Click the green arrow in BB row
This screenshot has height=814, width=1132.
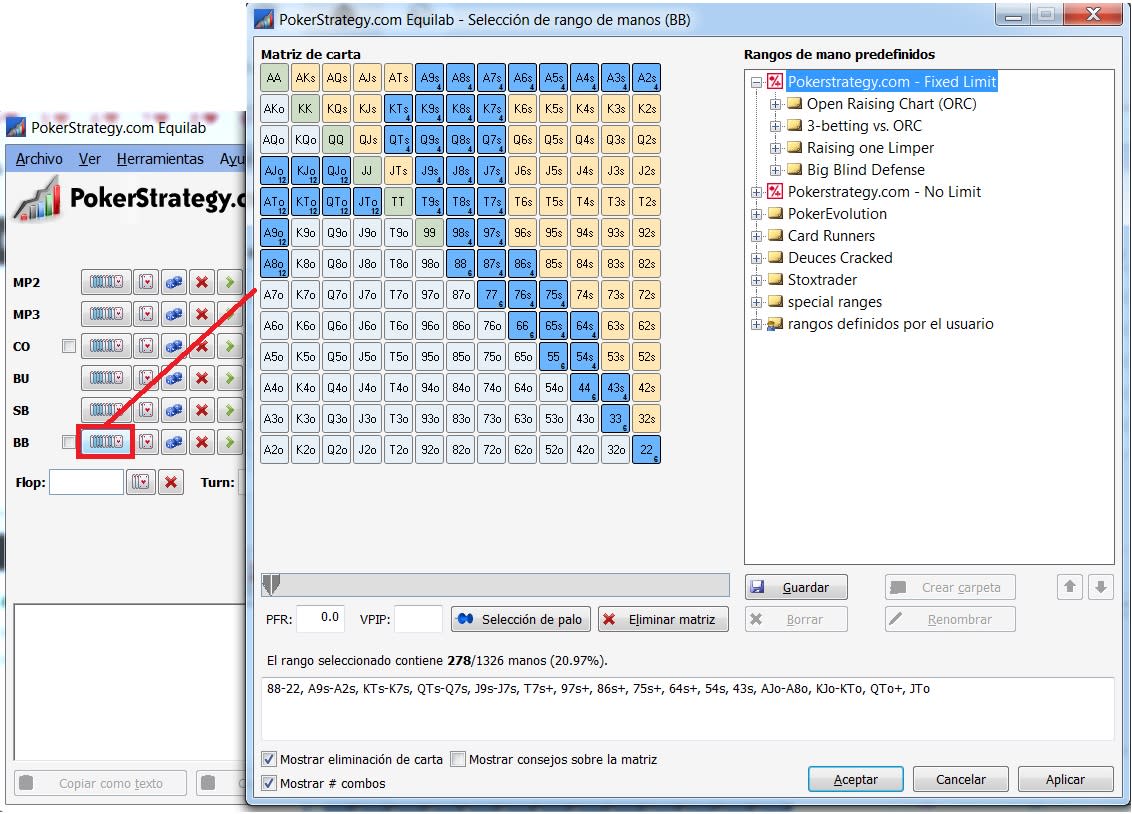230,442
